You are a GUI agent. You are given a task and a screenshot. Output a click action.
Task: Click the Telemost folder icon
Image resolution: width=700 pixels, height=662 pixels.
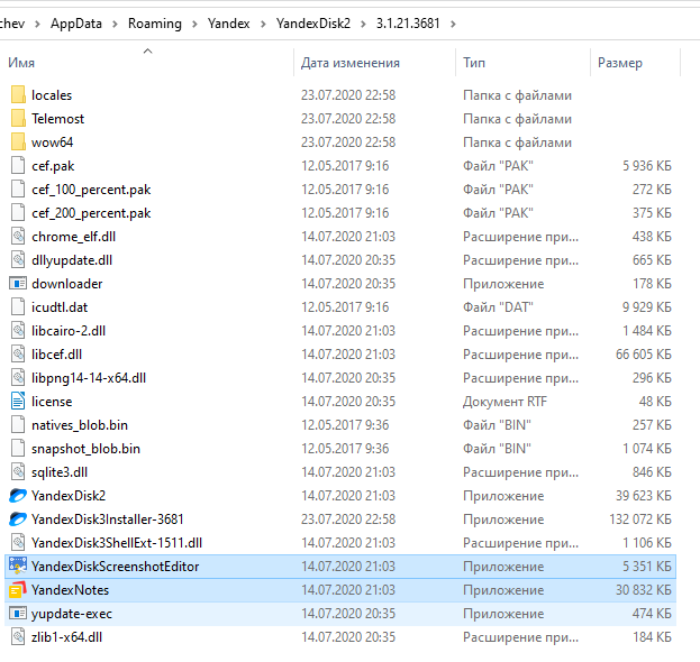18,119
